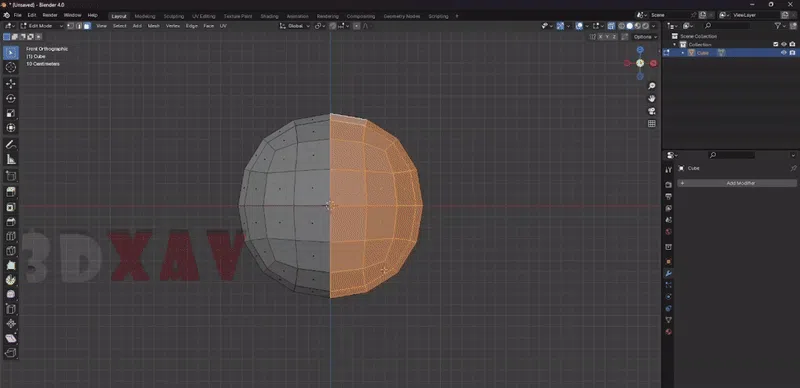The width and height of the screenshot is (800, 388).
Task: Uncheck the Collection exclude checkbox
Action: pyautogui.click(x=776, y=44)
